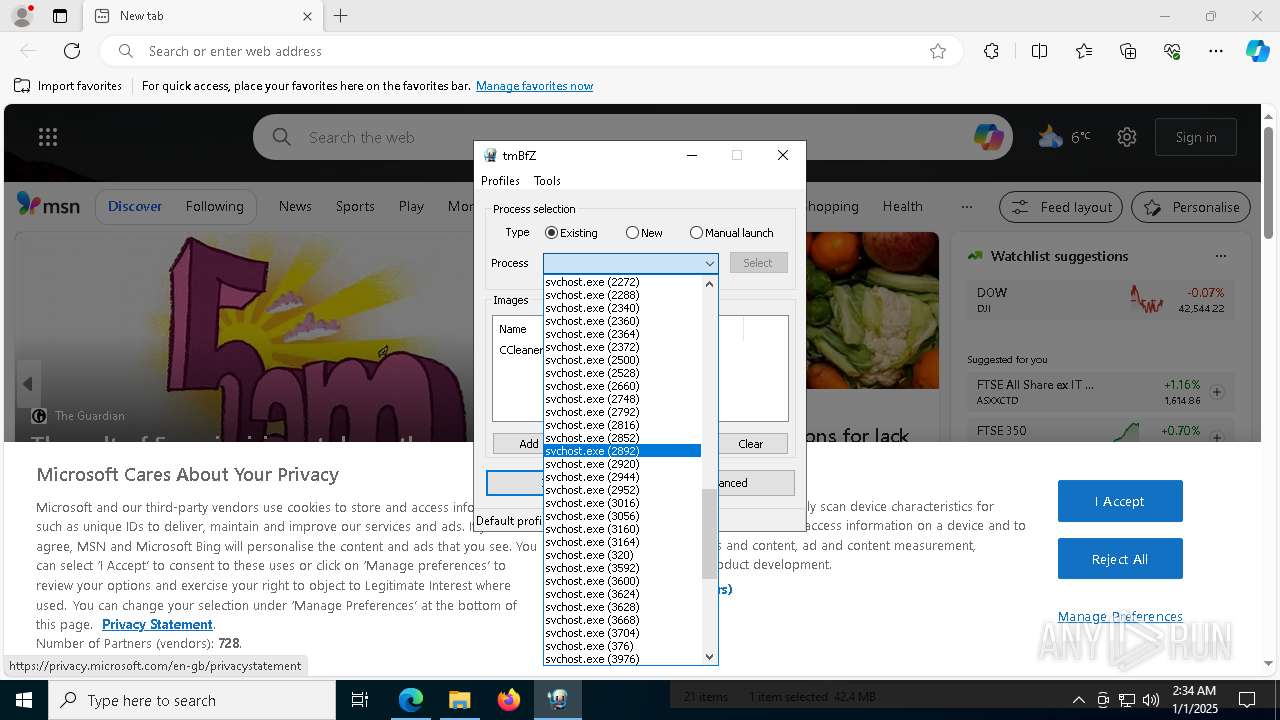Open Profiles menu in tmBfZ
This screenshot has height=720, width=1280.
coord(500,181)
